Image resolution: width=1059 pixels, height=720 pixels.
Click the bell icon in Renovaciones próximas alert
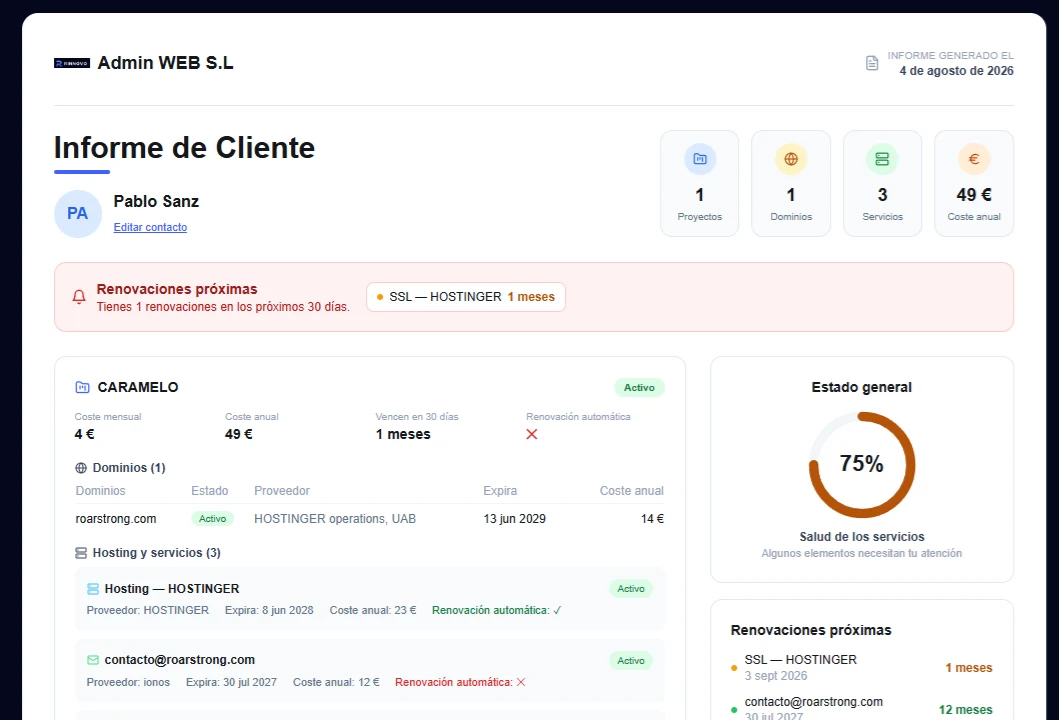[x=79, y=297]
